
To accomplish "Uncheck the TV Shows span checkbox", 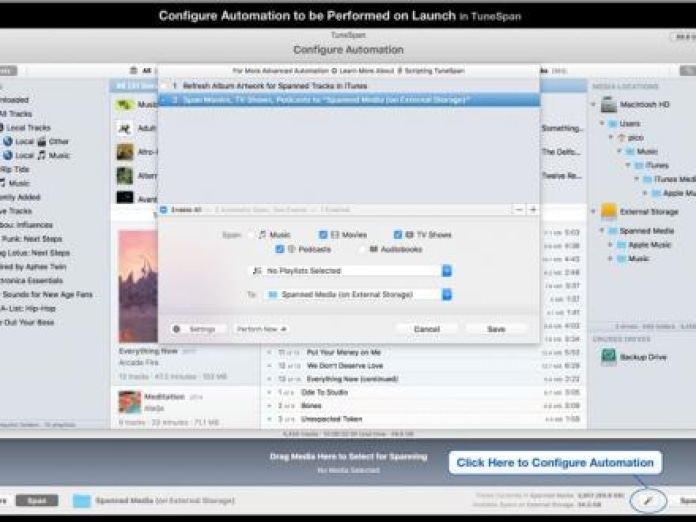I will [398, 234].
